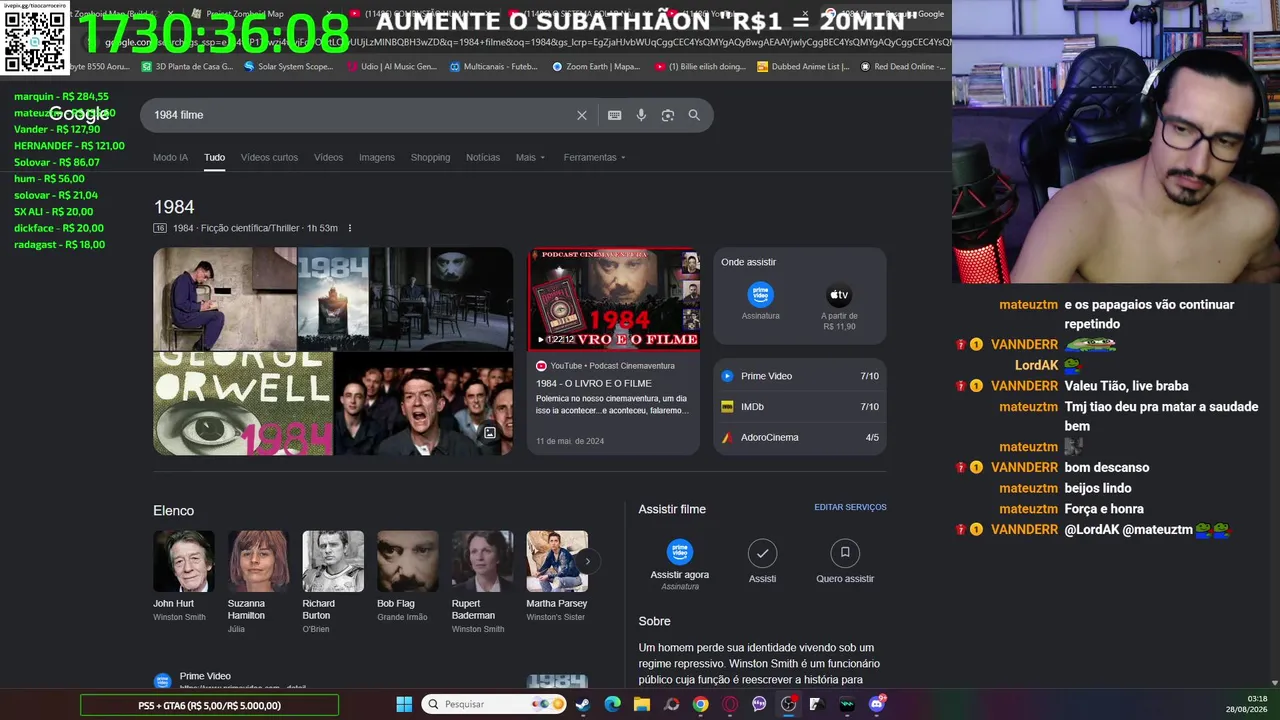Open the Windows Start menu
Screen dimensions: 1280x720
pos(404,704)
